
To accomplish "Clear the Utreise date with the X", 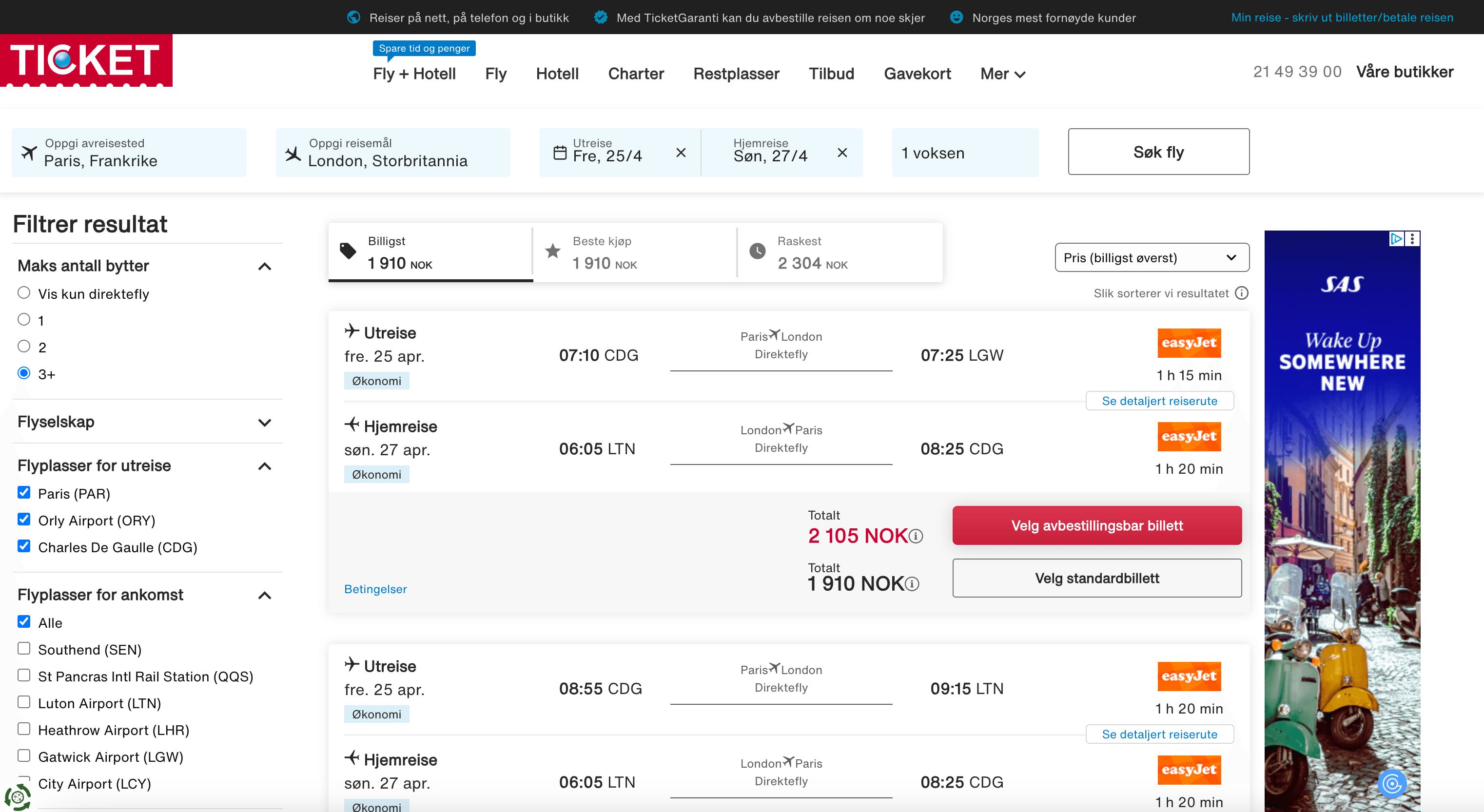I will click(x=681, y=153).
